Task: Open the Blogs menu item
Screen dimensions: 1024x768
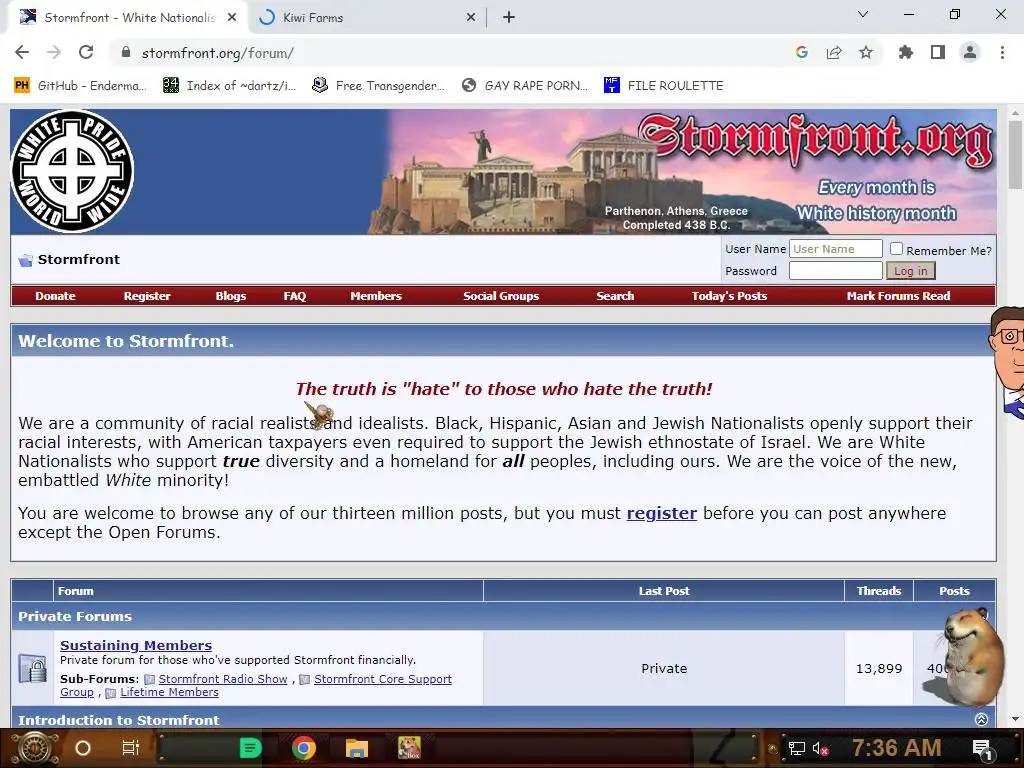Action: pyautogui.click(x=231, y=296)
